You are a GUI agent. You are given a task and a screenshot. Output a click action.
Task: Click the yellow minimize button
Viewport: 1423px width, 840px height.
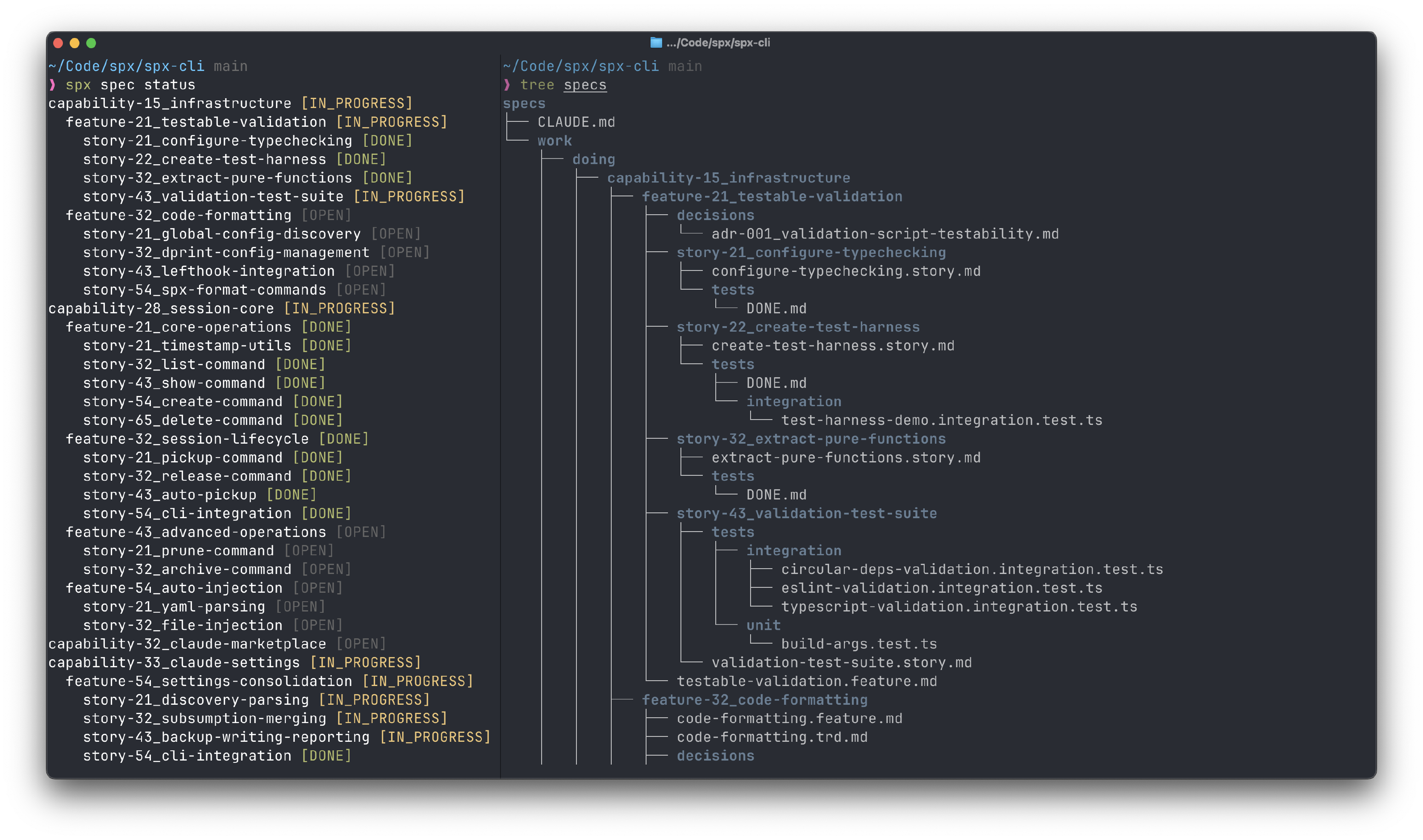75,43
